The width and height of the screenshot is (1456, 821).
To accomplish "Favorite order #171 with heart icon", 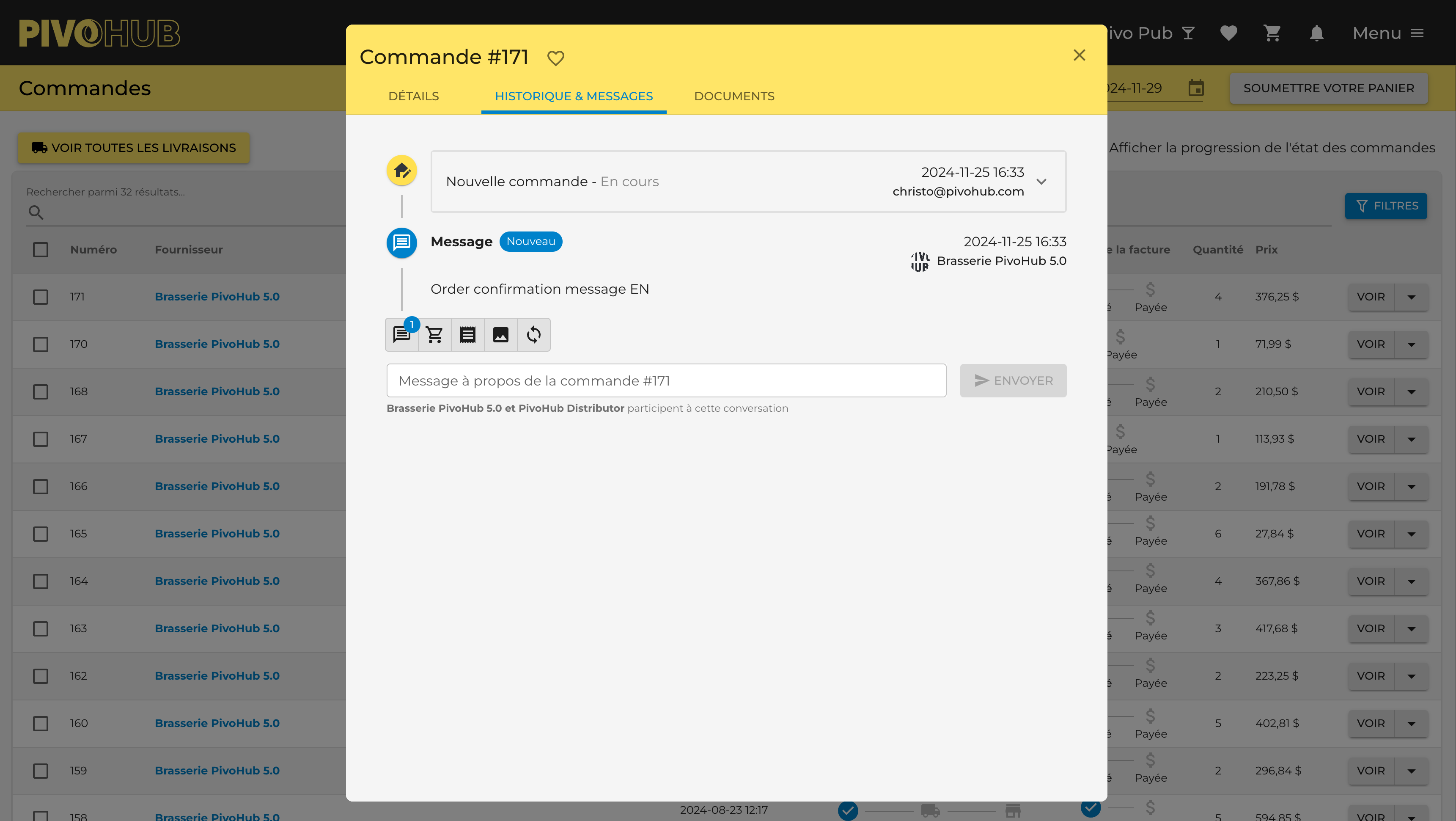I will click(555, 58).
